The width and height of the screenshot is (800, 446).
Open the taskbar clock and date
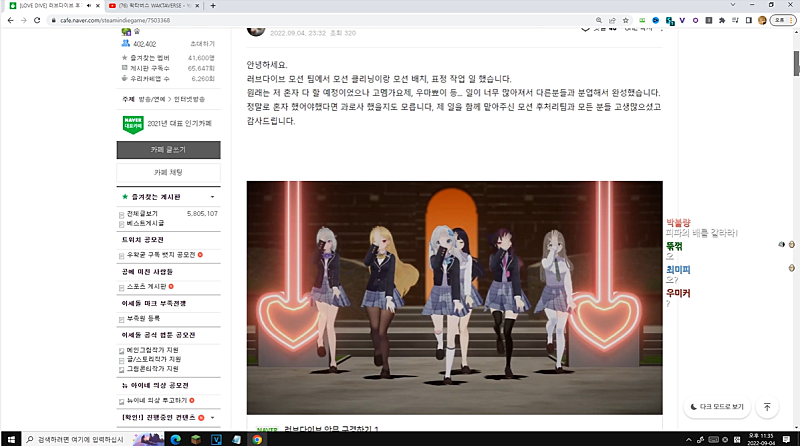761,439
